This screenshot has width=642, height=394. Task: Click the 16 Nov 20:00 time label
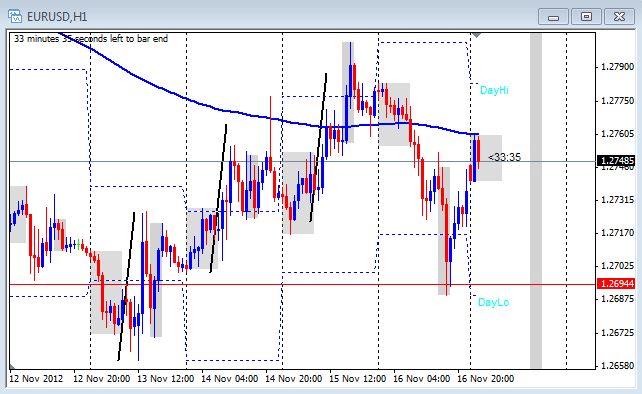pos(486,378)
